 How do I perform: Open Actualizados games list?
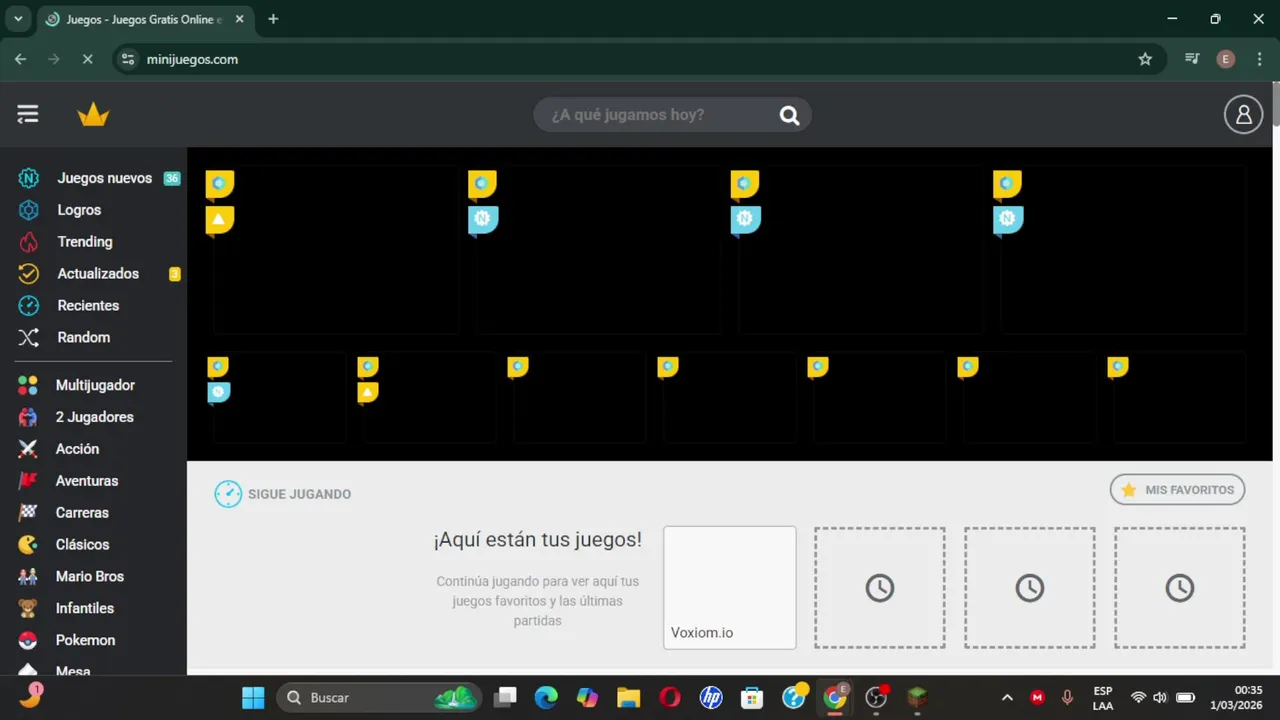(x=98, y=274)
